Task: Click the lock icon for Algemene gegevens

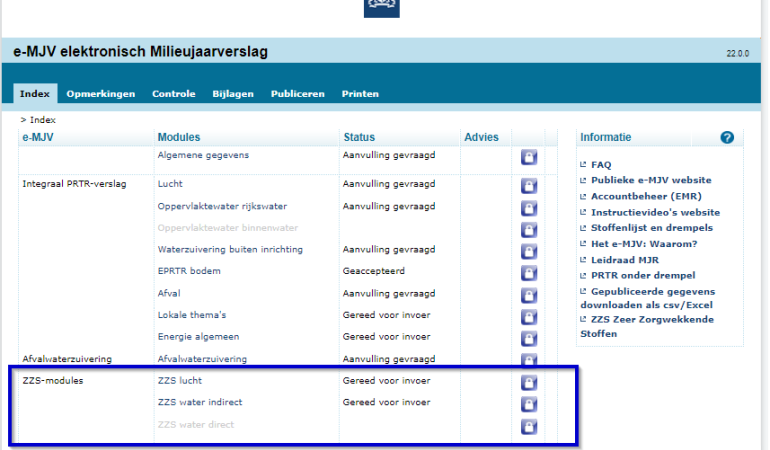Action: coord(529,157)
